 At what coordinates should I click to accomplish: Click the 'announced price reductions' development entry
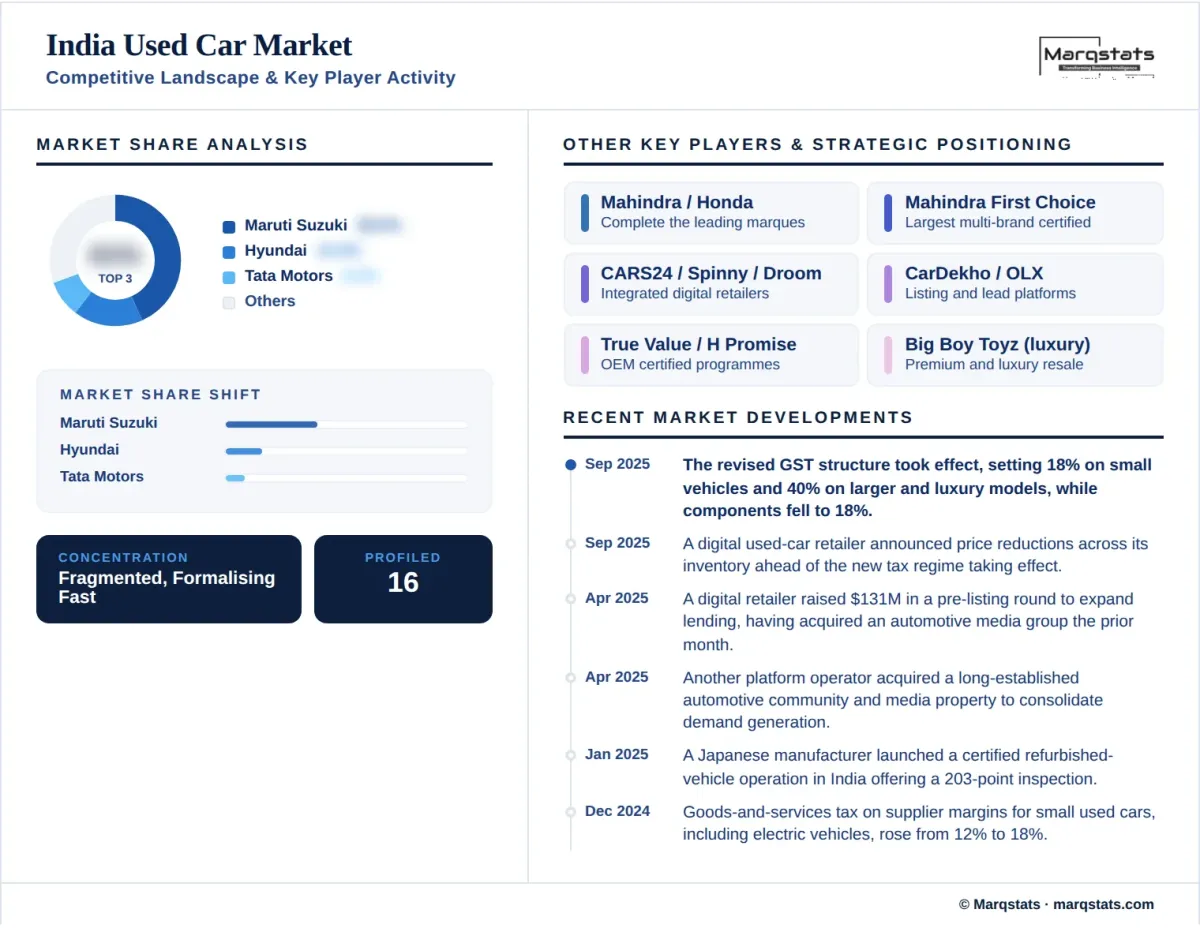[916, 555]
